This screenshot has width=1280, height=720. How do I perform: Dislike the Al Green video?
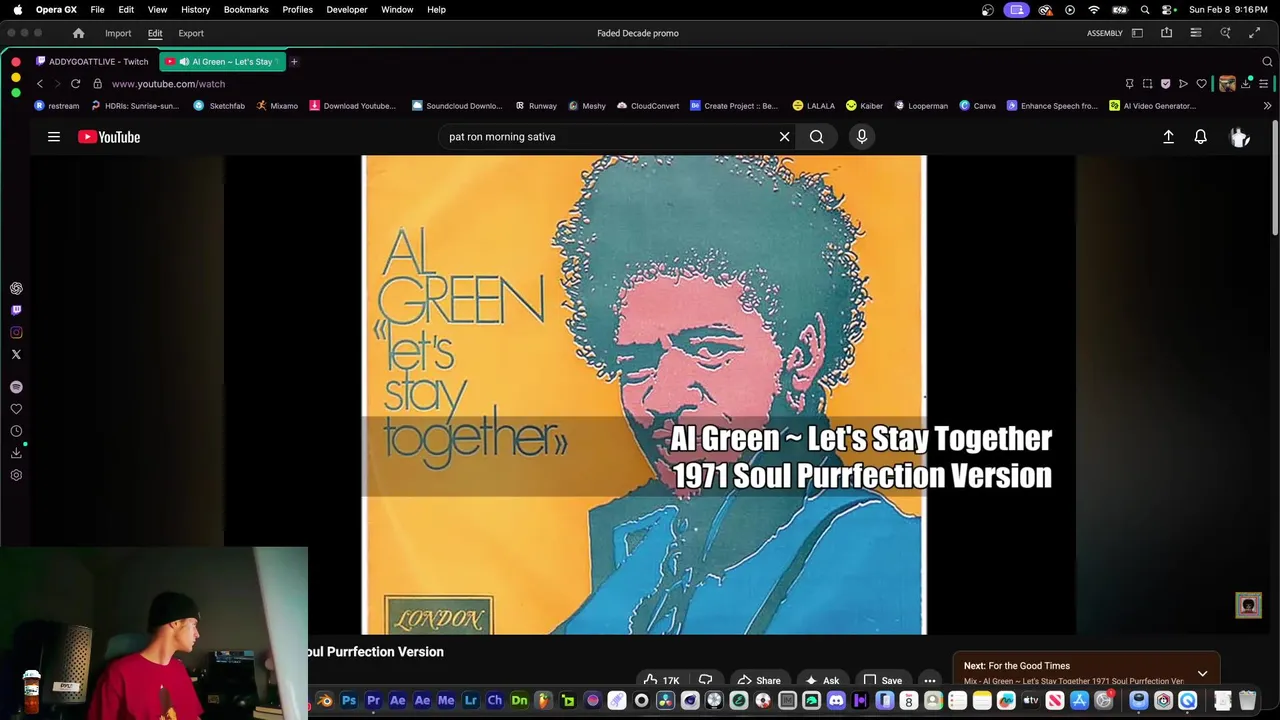click(705, 680)
